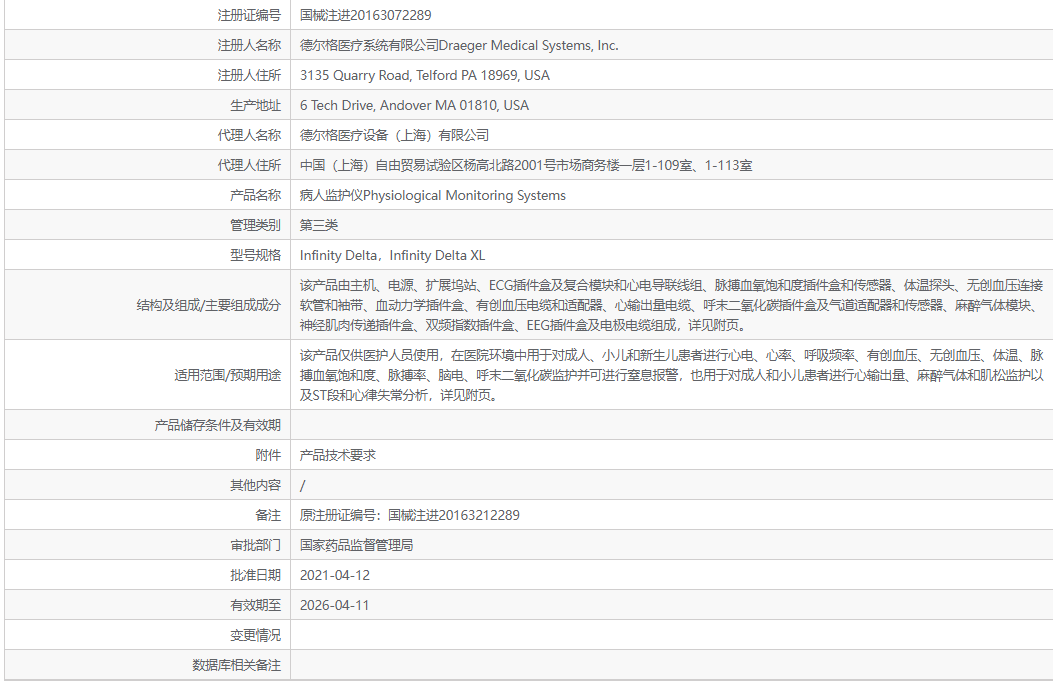Select approving department 国家药品监督管理局
Screen dimensions: 1053x684
pos(357,545)
